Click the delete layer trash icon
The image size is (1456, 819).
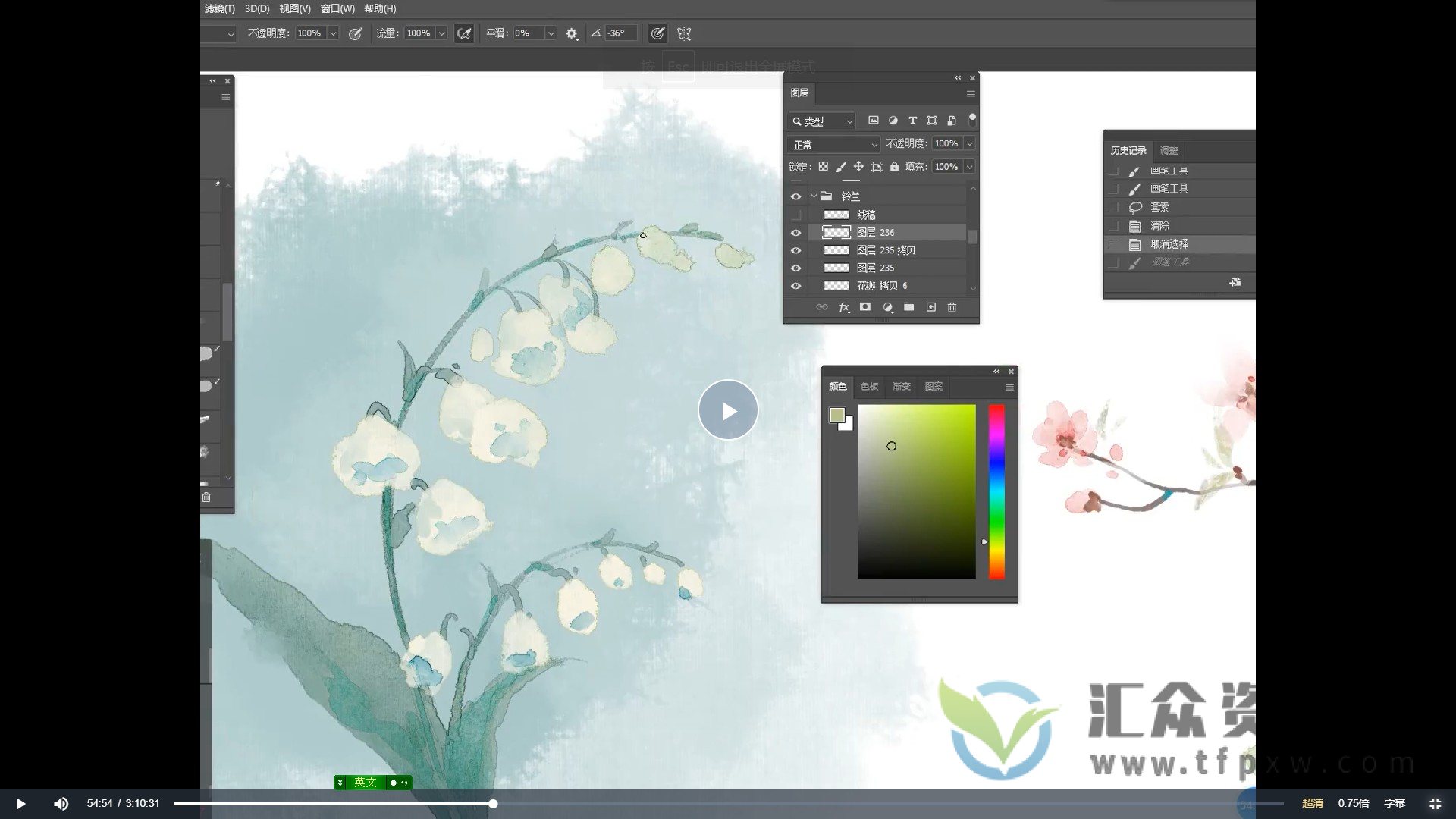pos(952,307)
